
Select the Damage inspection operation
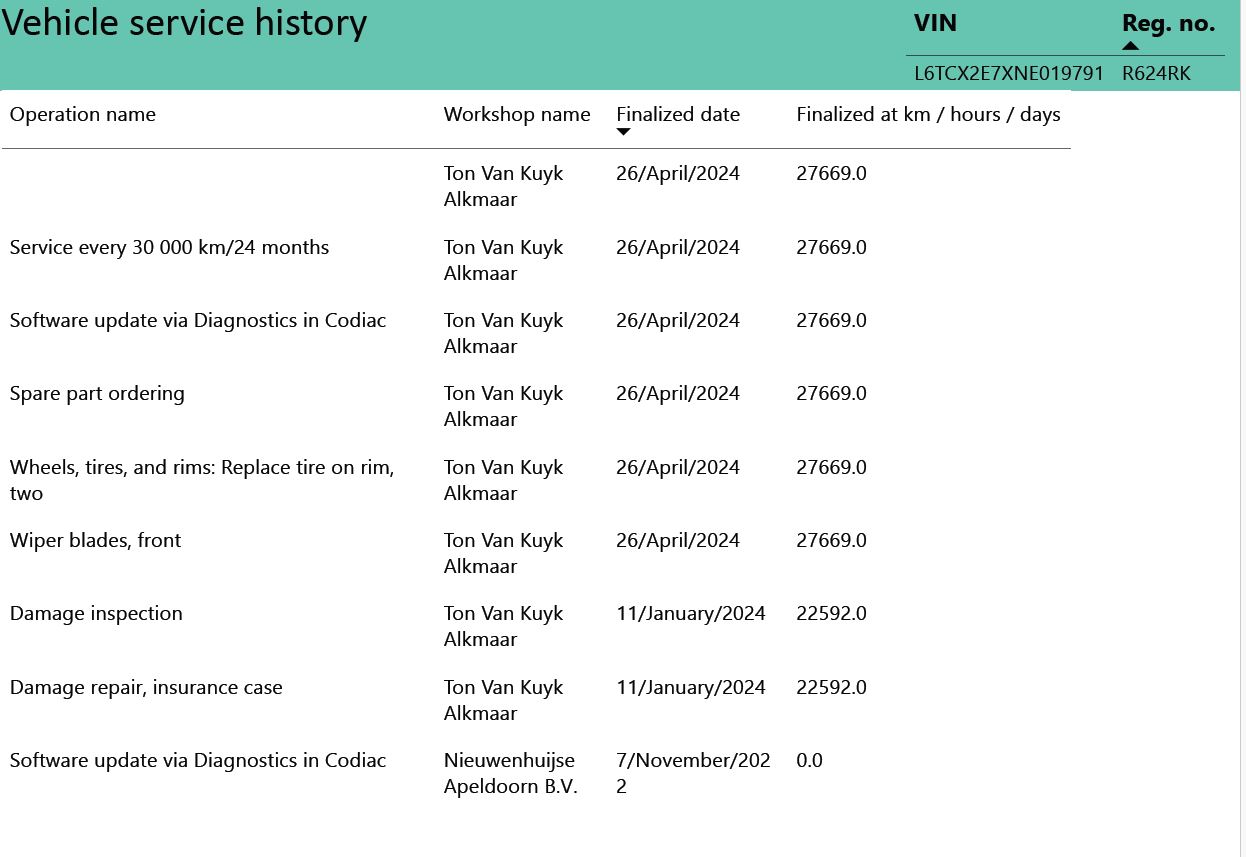[x=96, y=613]
